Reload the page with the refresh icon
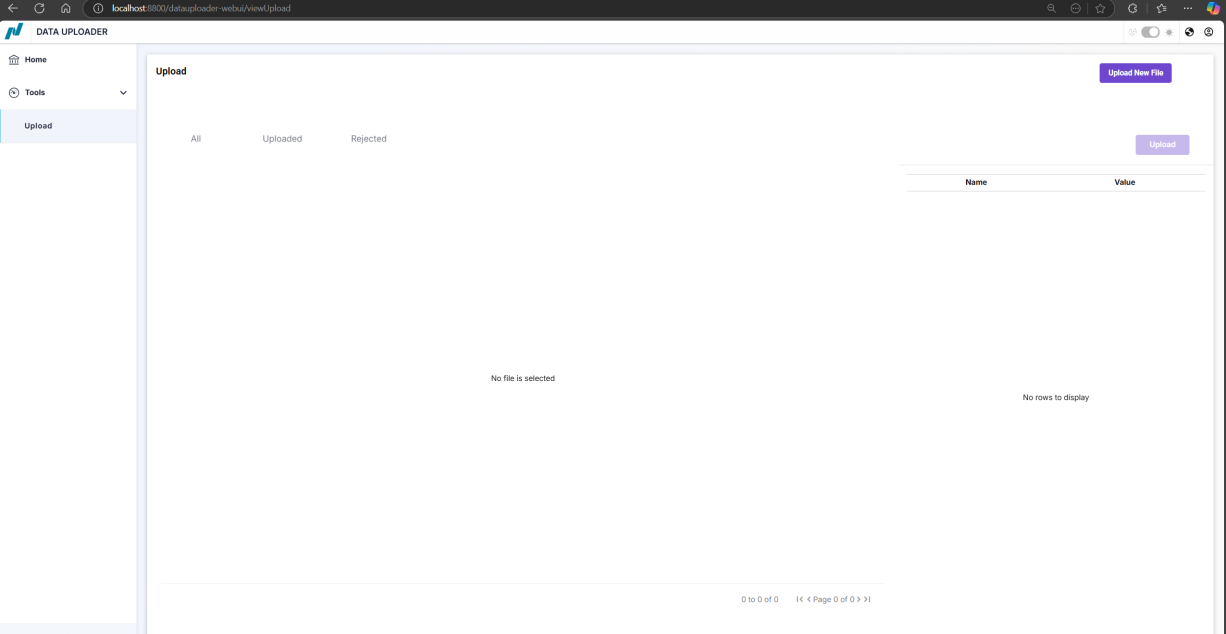Screen dimensions: 1226x634 coord(39,8)
